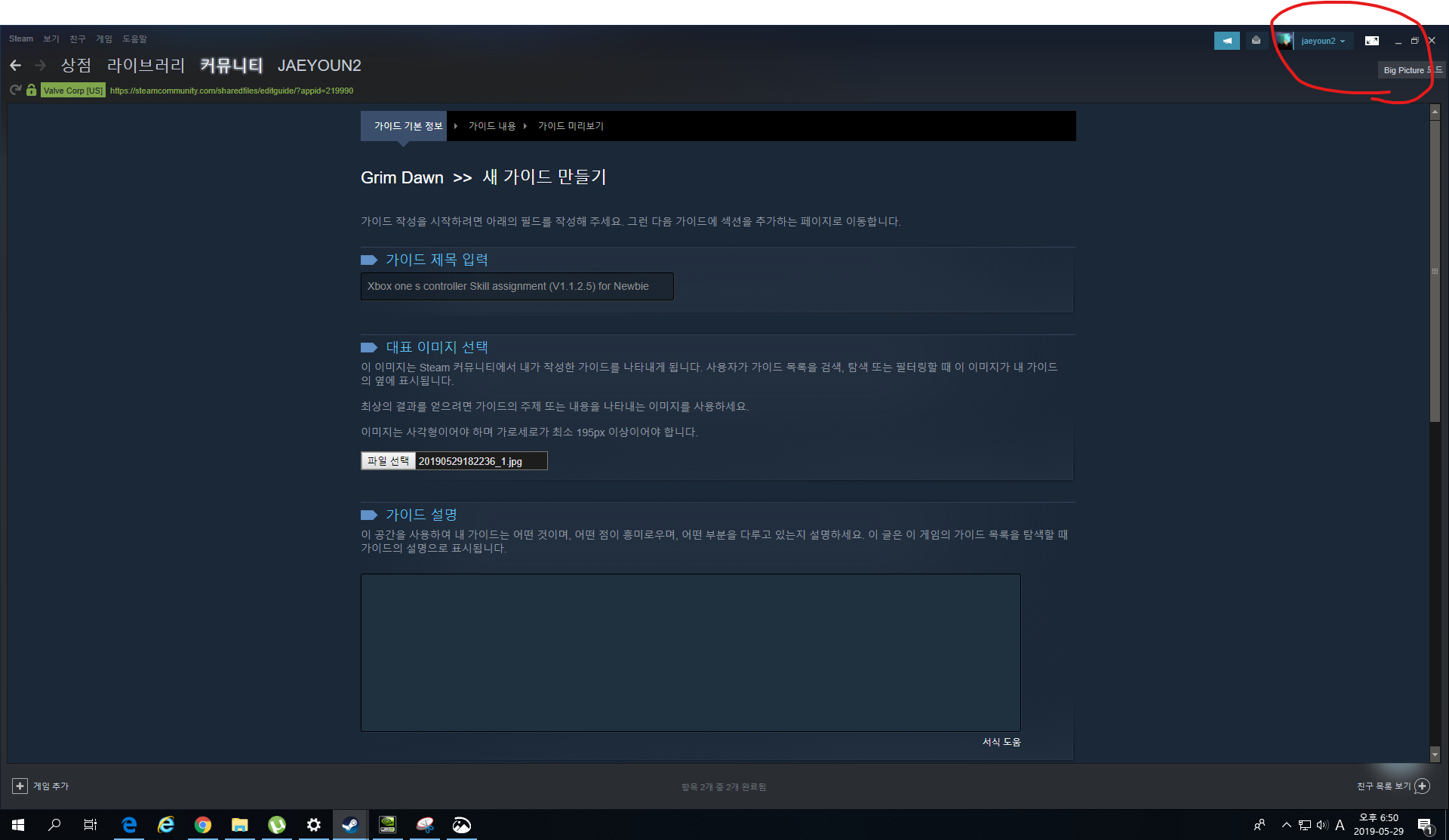Click the back navigation arrow
This screenshot has width=1449, height=840.
(16, 66)
